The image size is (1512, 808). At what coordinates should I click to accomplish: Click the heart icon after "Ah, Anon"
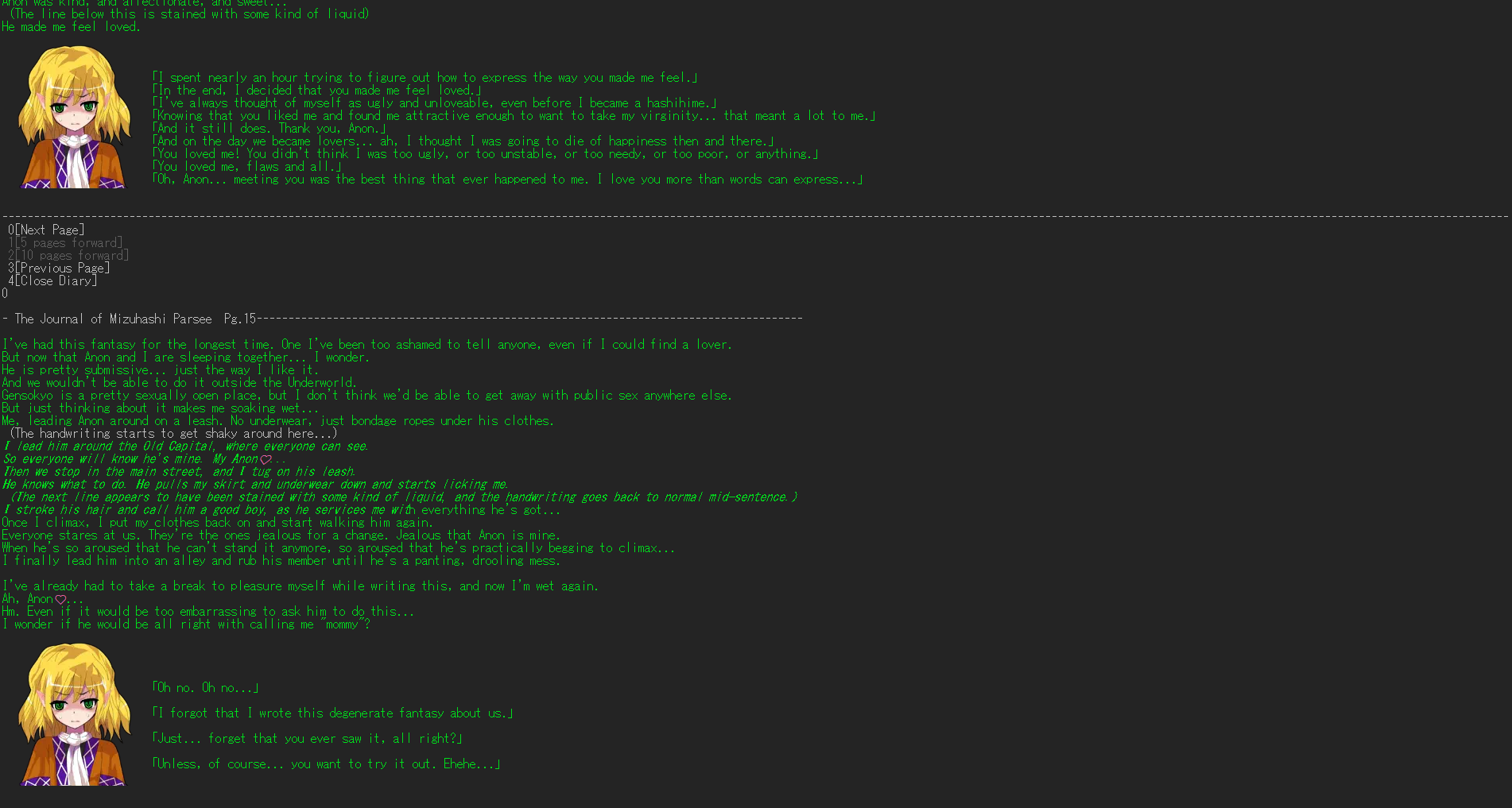point(60,599)
